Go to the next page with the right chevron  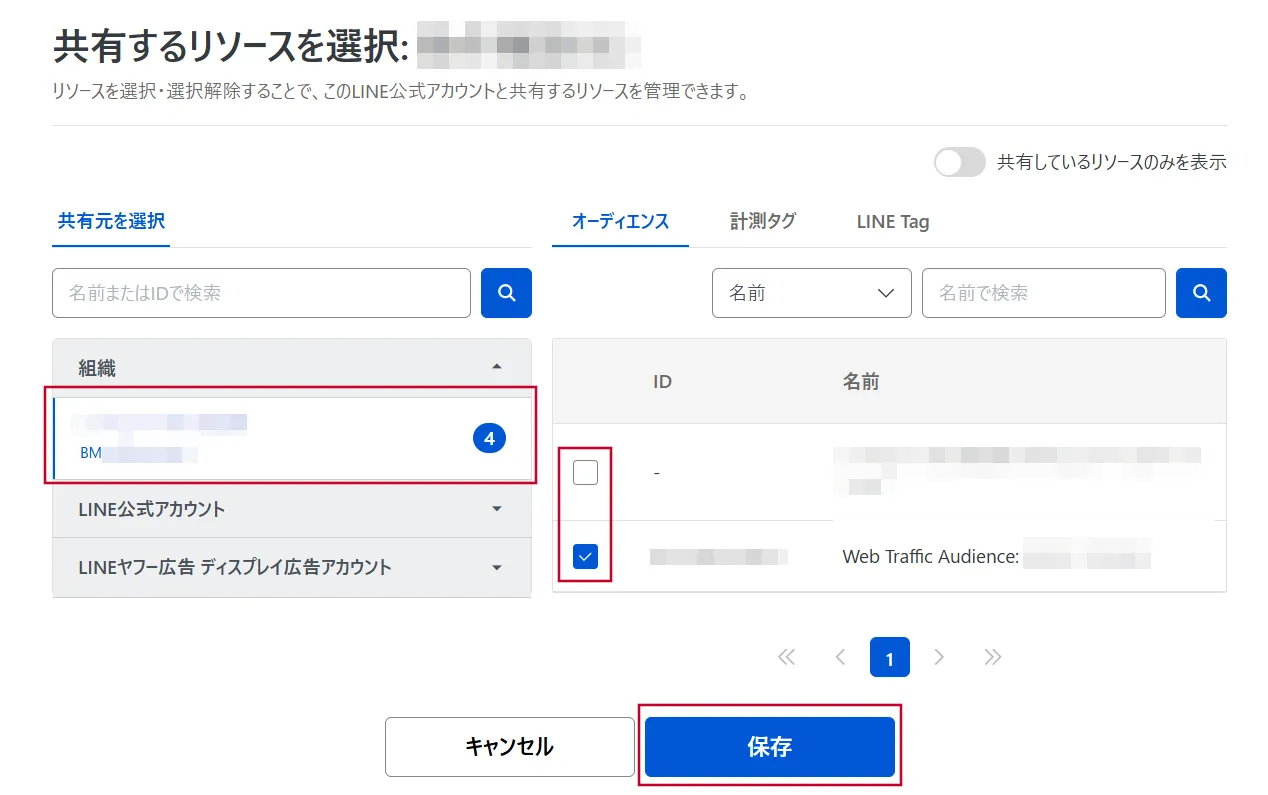pyautogui.click(x=939, y=656)
